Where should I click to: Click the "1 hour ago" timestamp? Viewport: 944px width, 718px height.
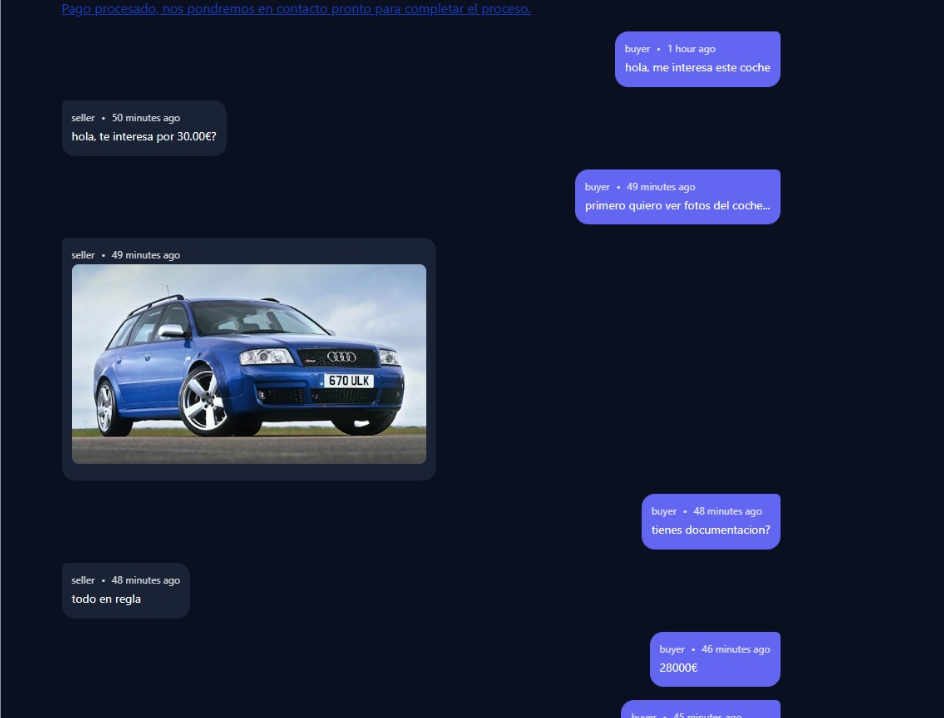691,49
